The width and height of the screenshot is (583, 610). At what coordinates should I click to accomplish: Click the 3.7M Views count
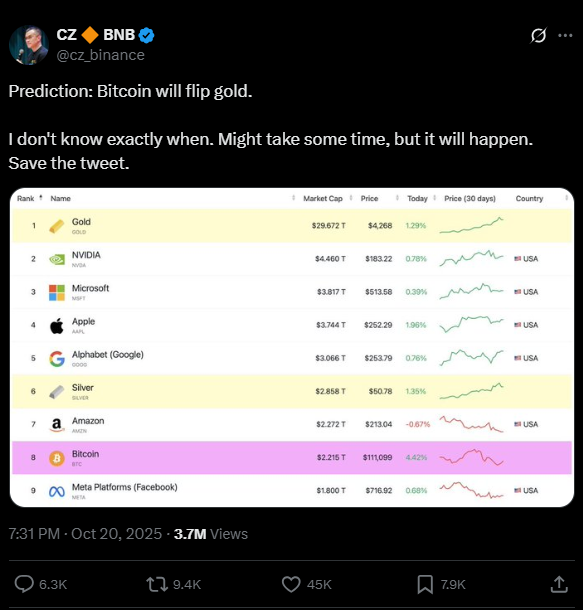[x=211, y=534]
